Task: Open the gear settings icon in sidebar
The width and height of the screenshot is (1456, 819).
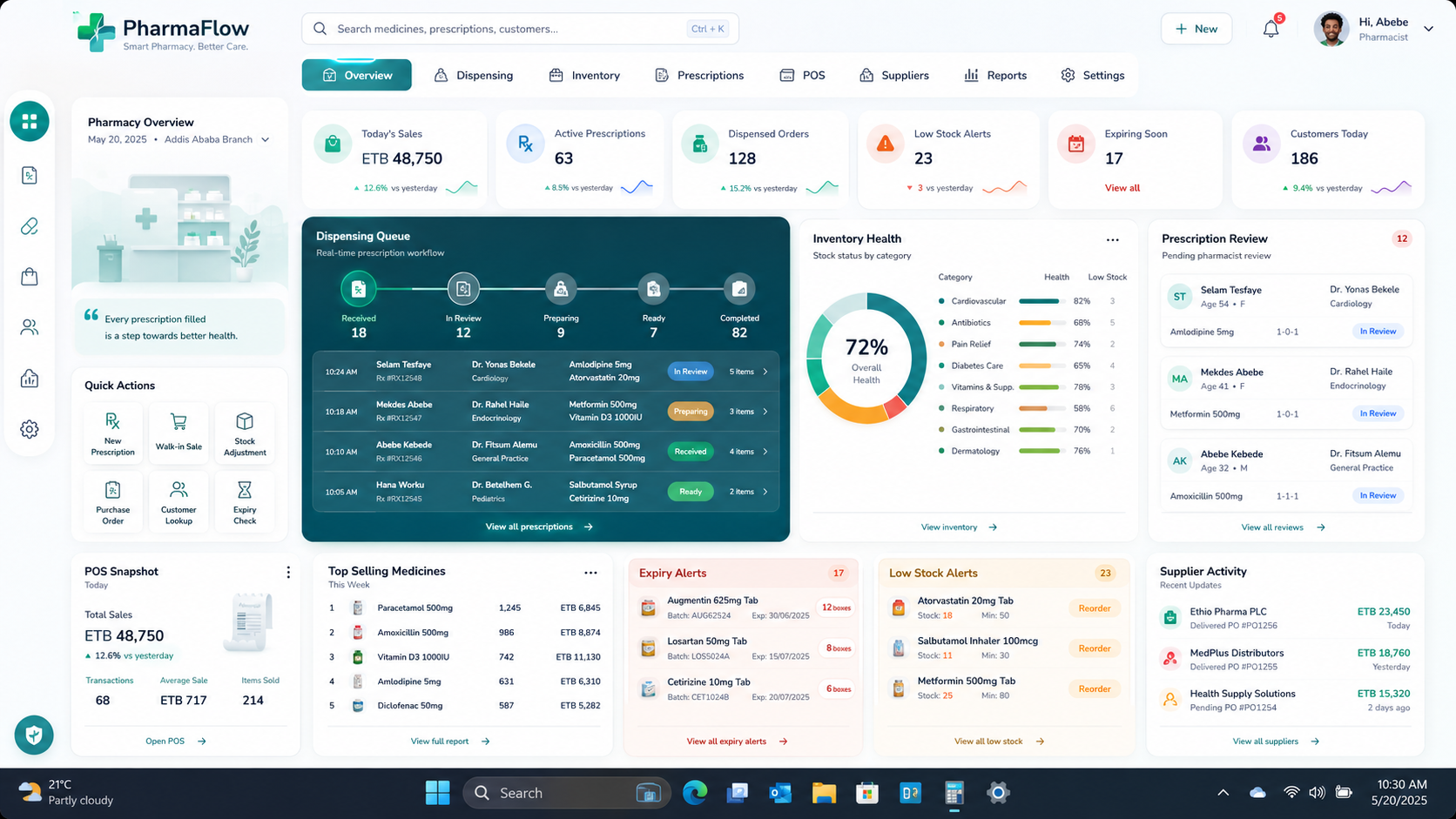Action: pos(30,429)
